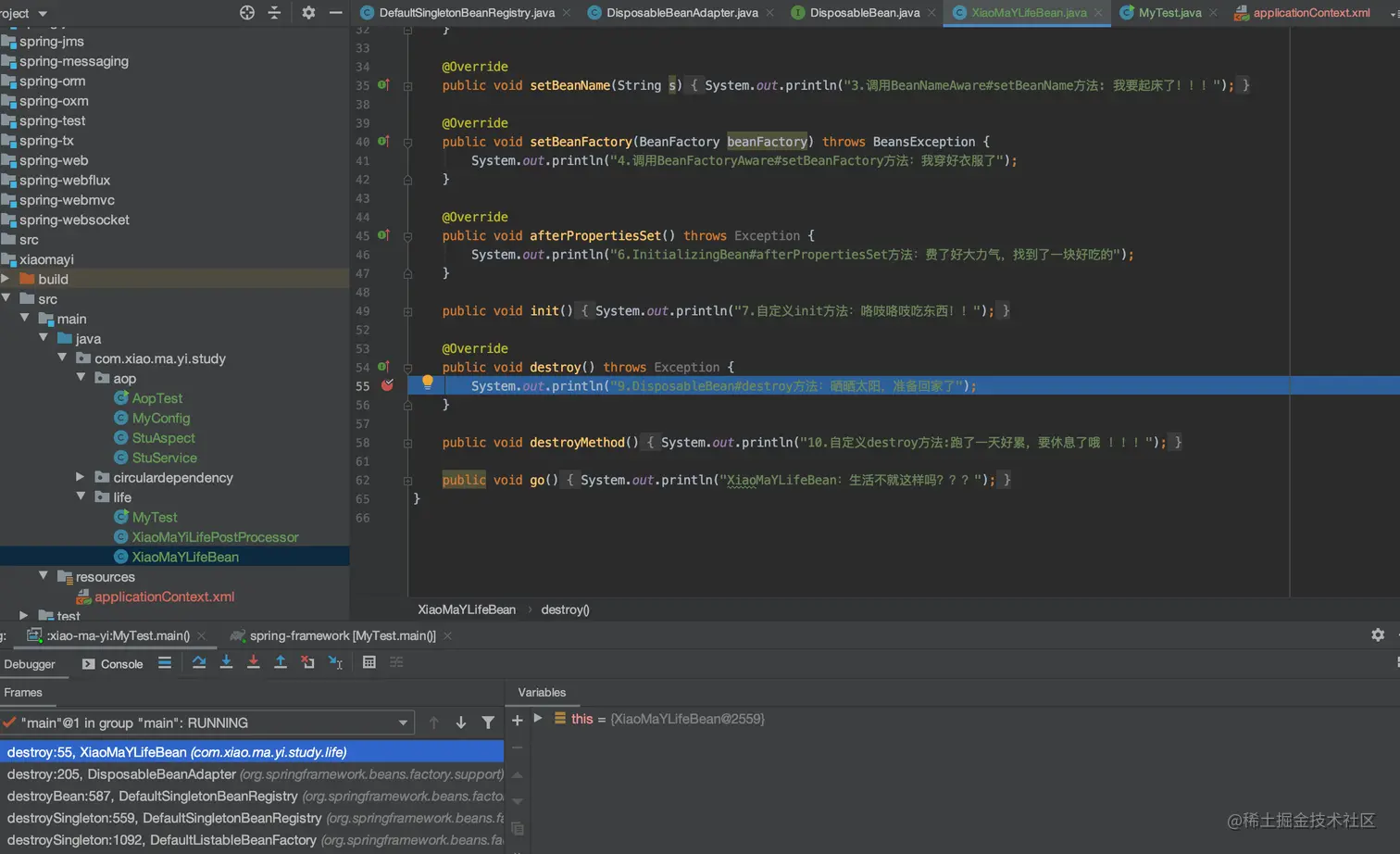Open the Evaluate Expression calculator icon

click(x=369, y=662)
